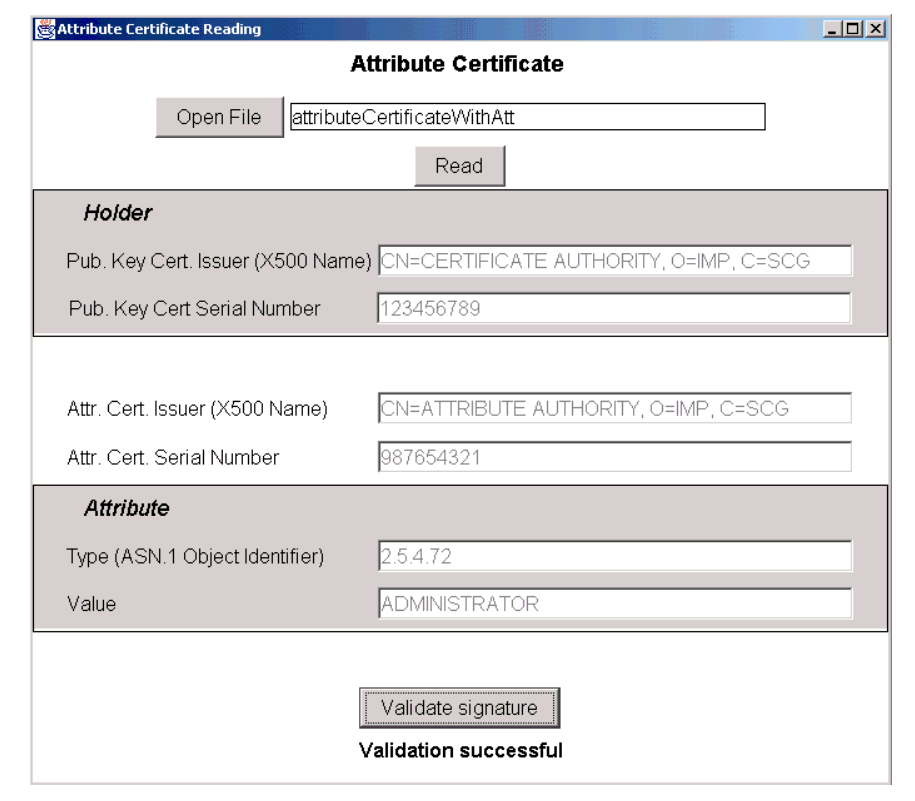The height and width of the screenshot is (801, 915).
Task: Click the Pub. Key Cert. Issuer text field
Action: click(614, 261)
